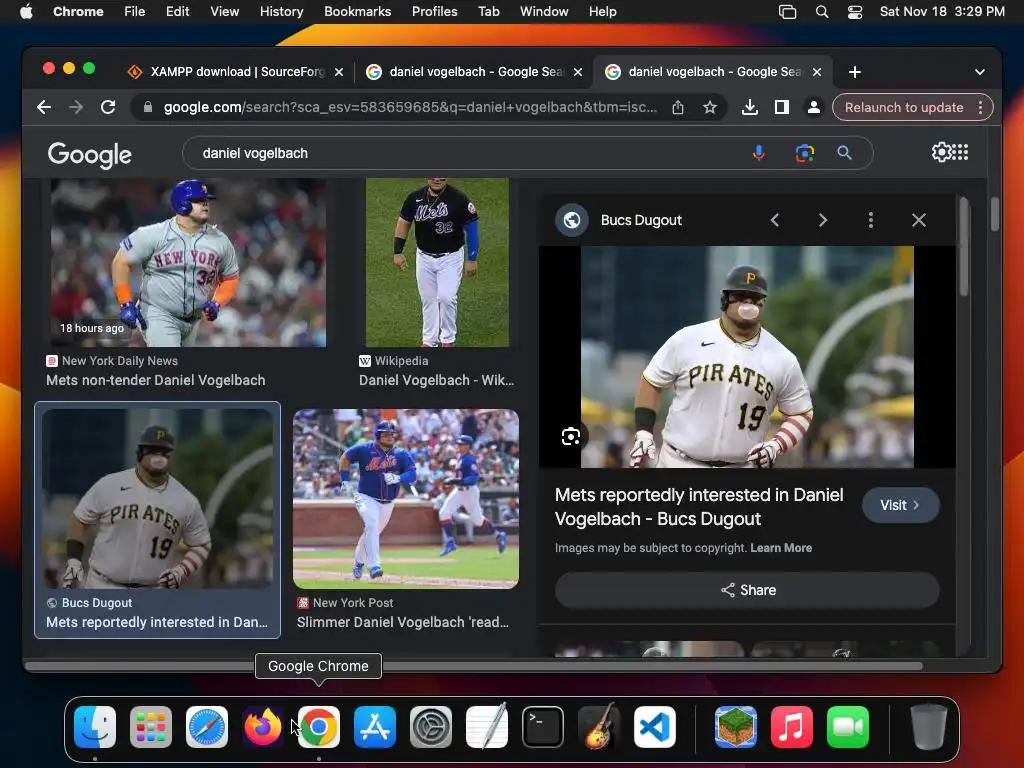Open Wikipedia Daniel Vogelbach image result
1024x768 pixels.
[437, 263]
